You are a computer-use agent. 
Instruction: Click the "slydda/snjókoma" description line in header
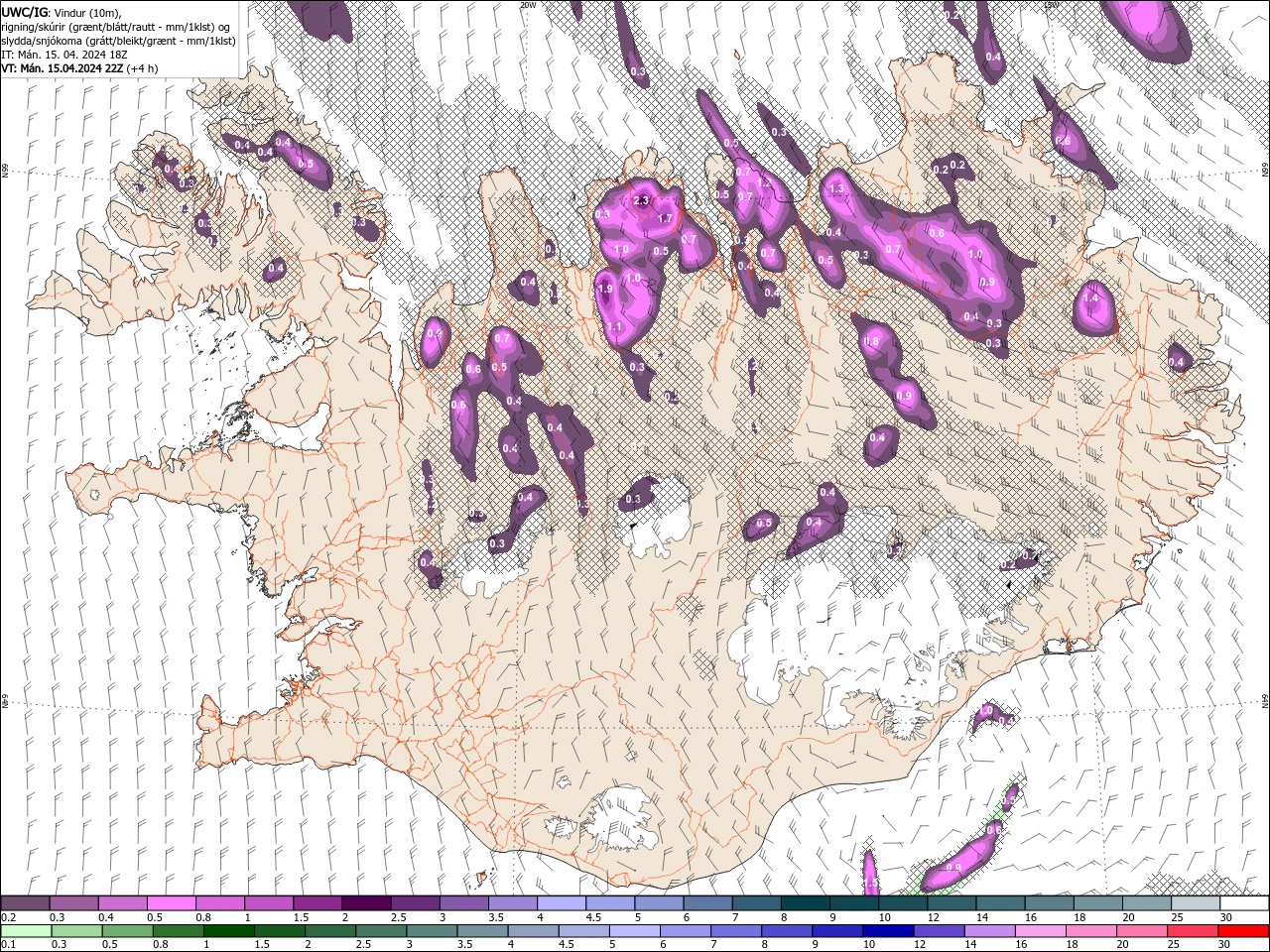(116, 41)
